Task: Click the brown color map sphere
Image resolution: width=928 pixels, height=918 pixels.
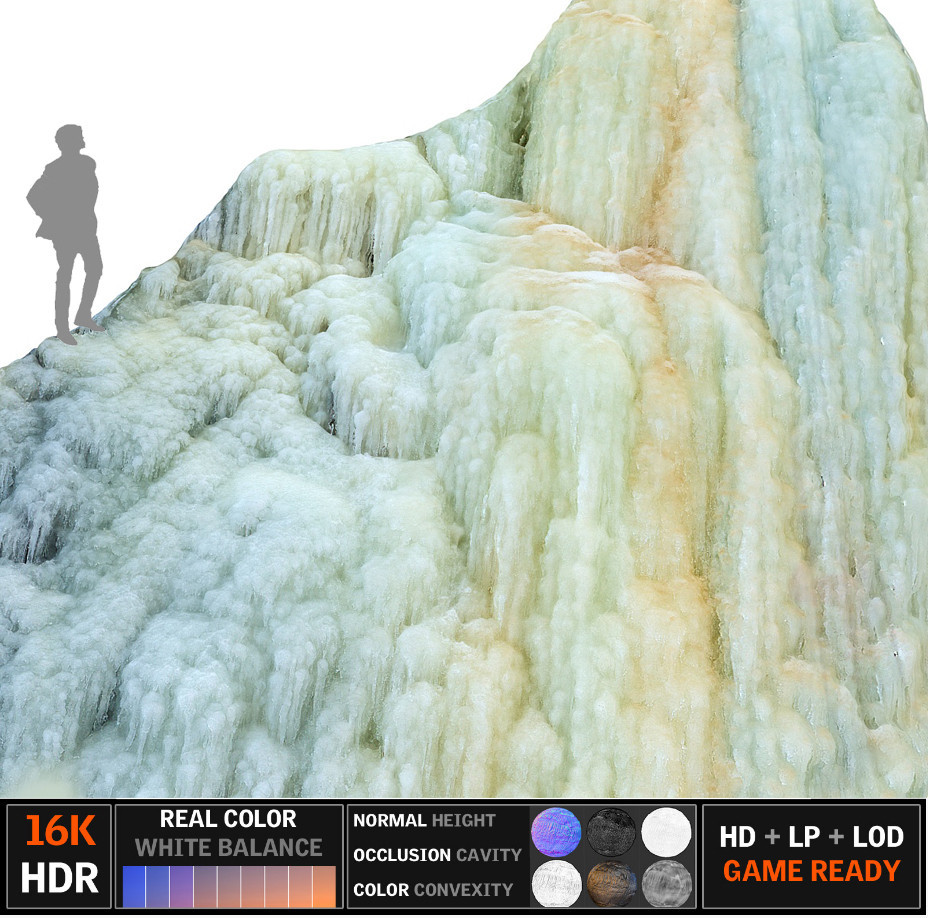Action: pos(611,883)
